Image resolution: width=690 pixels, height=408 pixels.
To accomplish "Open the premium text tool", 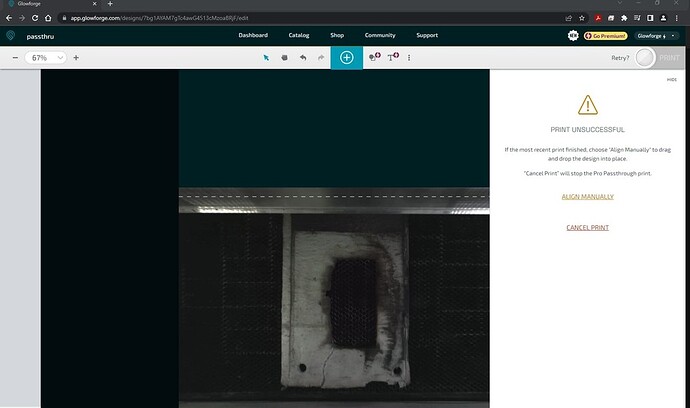I will click(393, 57).
